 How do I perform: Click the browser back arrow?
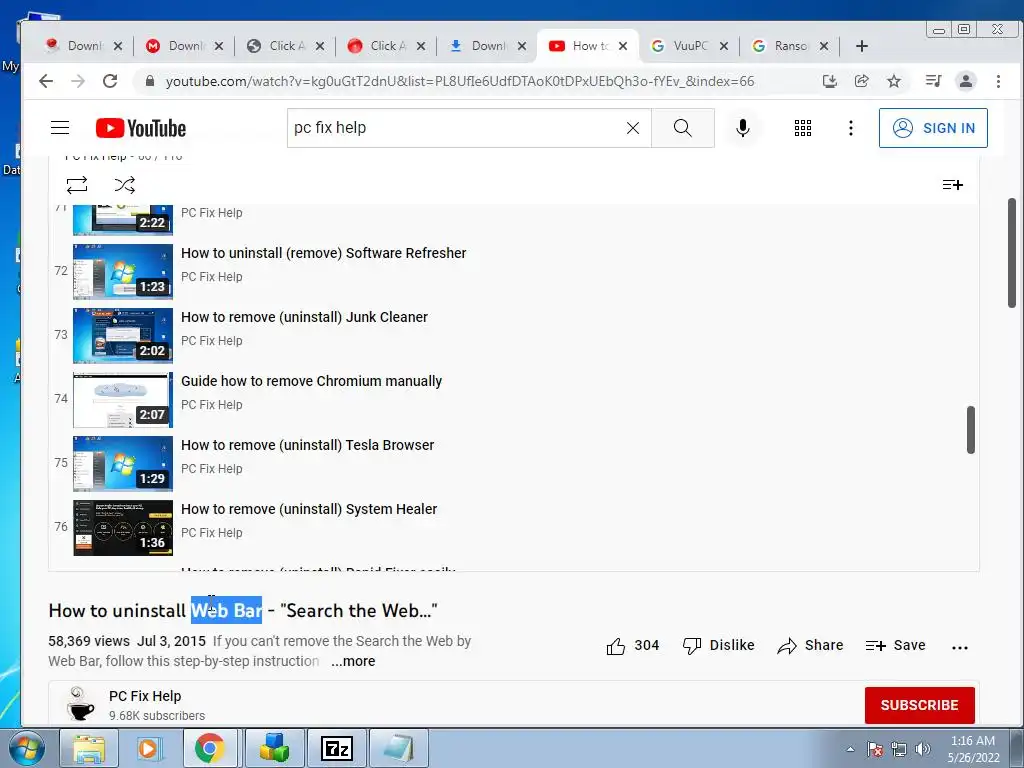pos(46,81)
